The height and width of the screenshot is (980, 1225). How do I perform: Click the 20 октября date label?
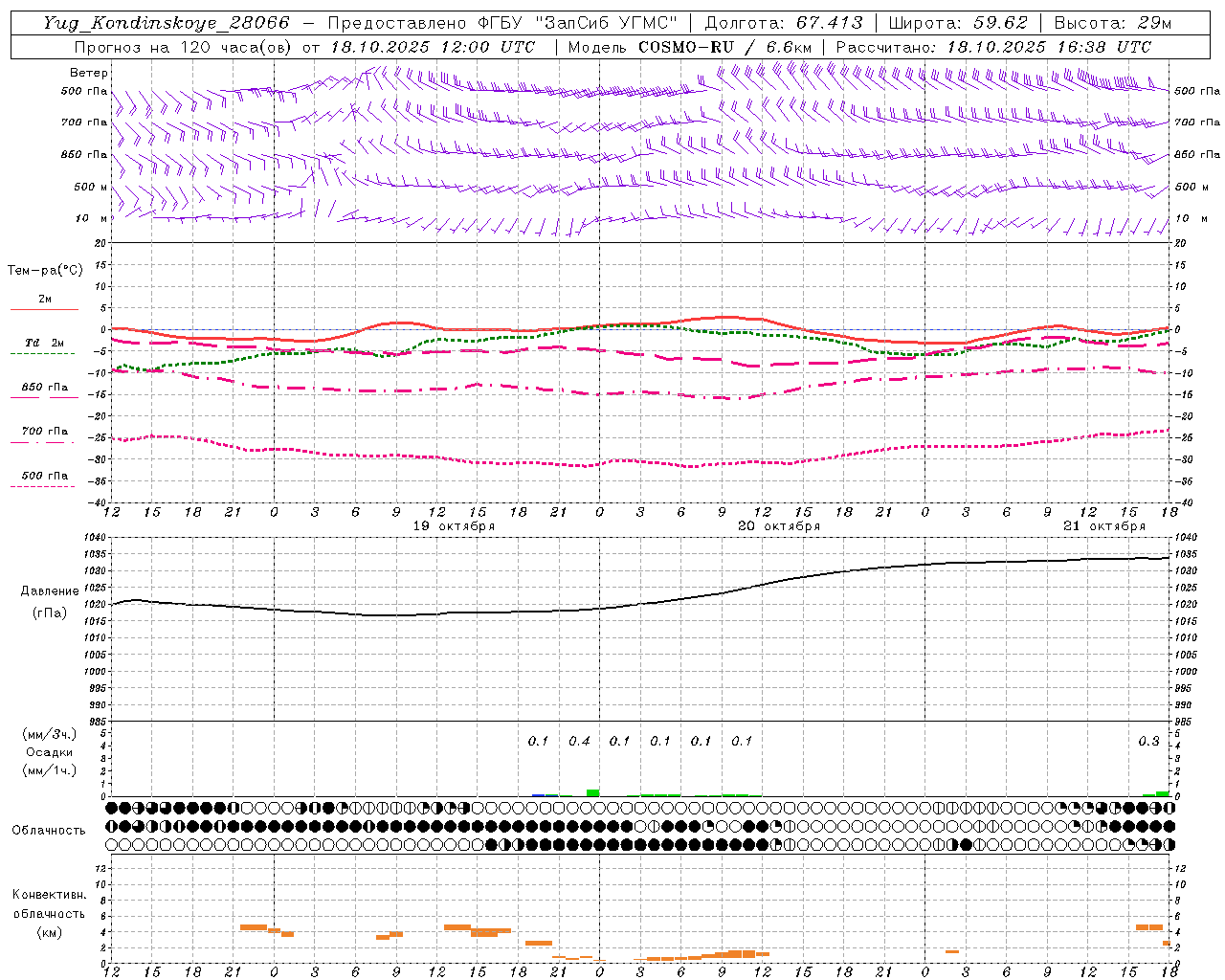[779, 526]
